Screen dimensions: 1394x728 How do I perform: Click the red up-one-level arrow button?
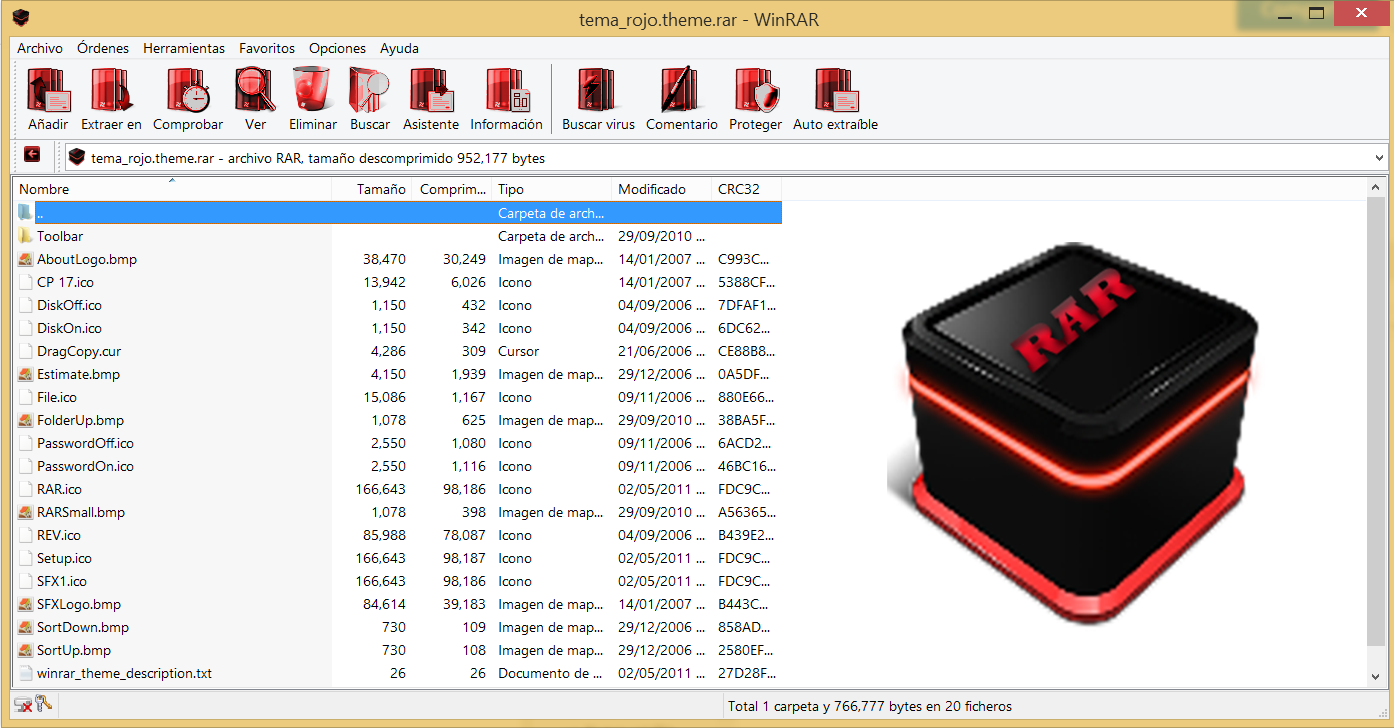[x=32, y=155]
